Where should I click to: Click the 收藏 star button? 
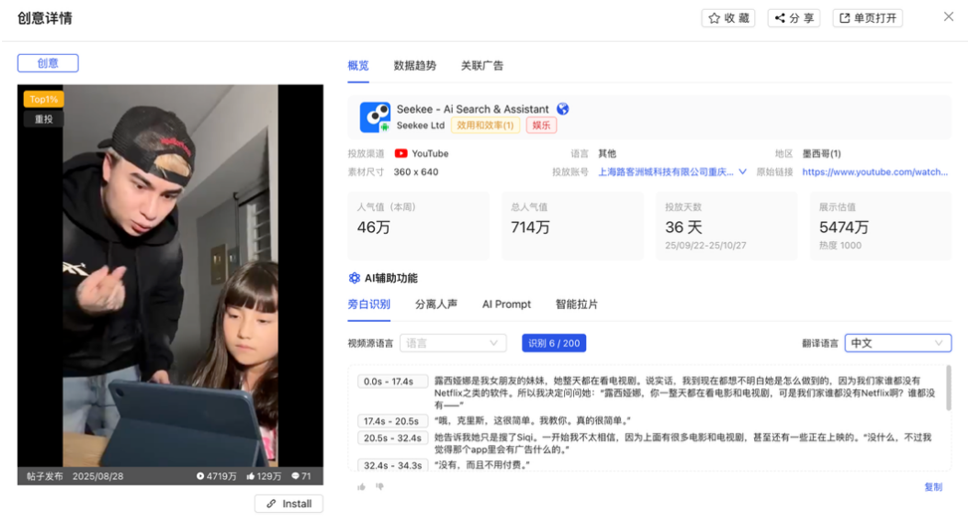728,18
